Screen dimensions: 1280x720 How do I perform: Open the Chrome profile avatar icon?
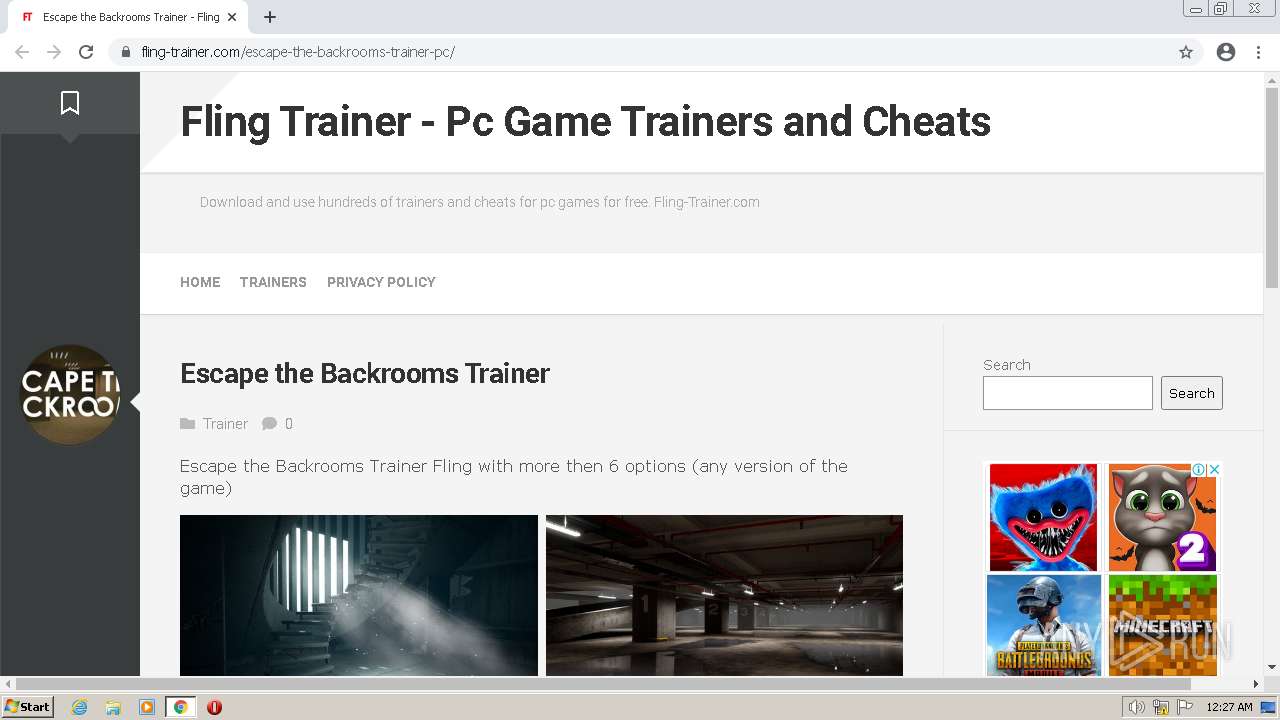point(1226,52)
